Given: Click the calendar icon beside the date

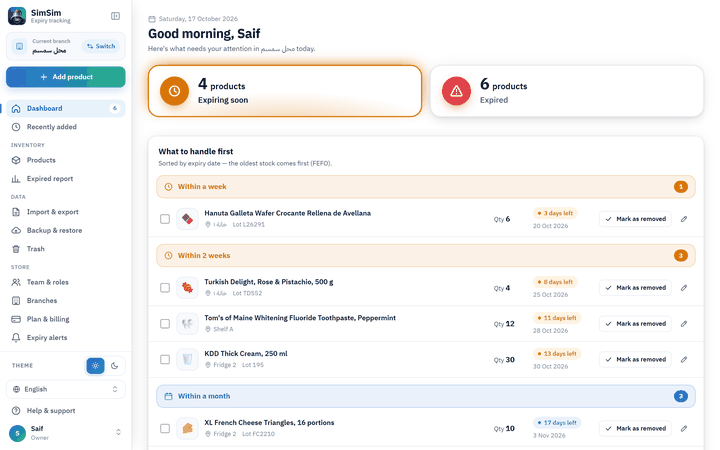Looking at the screenshot, I should tap(152, 19).
